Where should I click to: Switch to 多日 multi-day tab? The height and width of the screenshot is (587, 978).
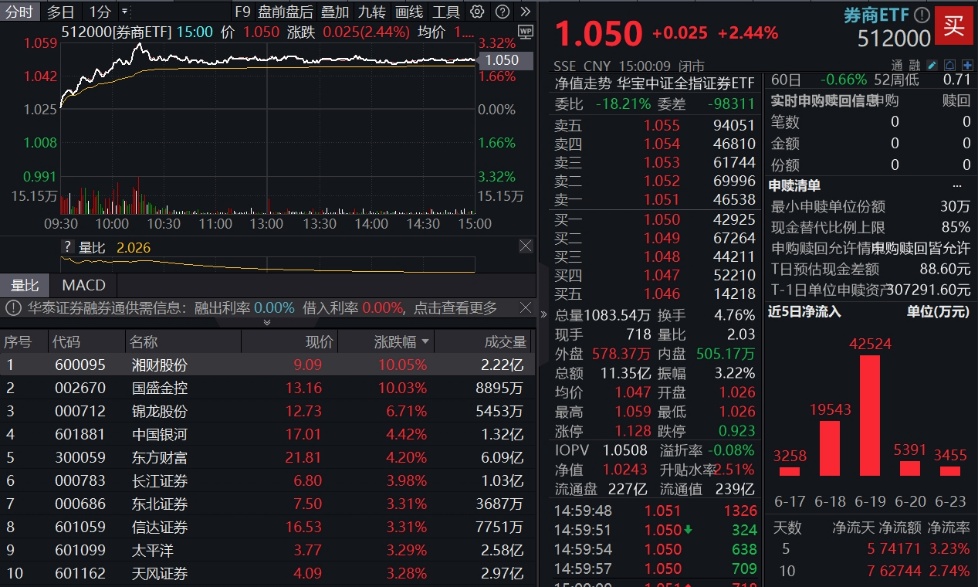pyautogui.click(x=61, y=12)
